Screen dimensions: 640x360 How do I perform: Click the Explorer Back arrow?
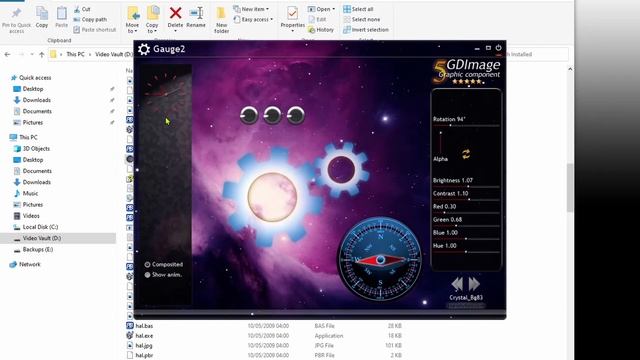7,54
